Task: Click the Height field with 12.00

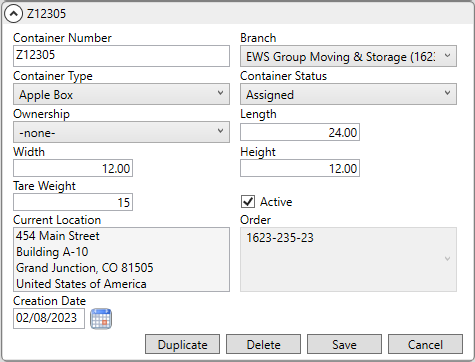Action: 300,168
